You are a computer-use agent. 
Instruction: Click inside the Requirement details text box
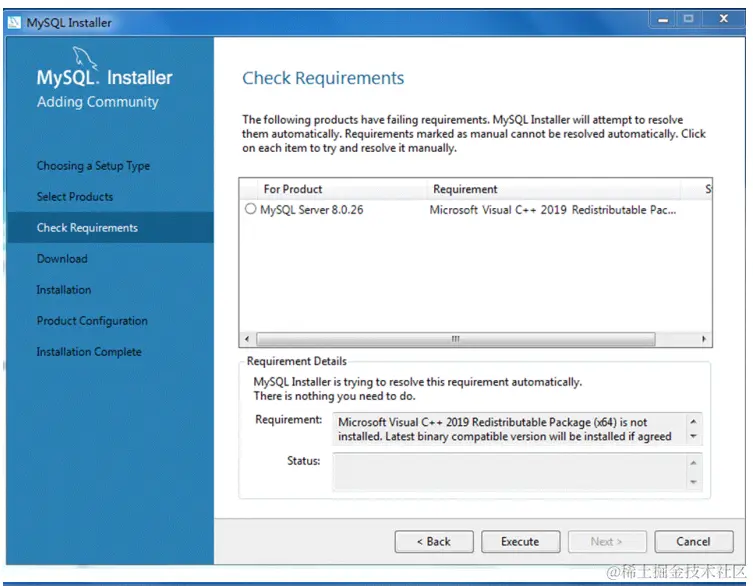510,429
